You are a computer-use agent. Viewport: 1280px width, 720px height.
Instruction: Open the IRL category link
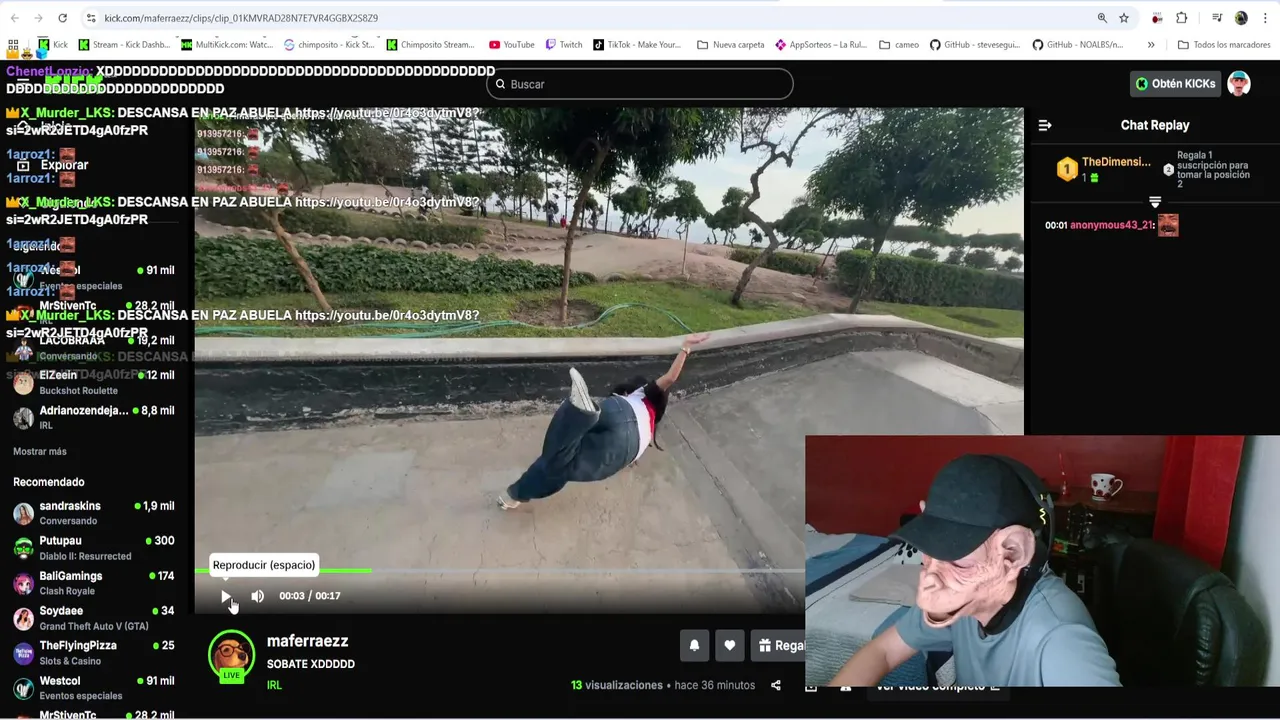[274, 685]
